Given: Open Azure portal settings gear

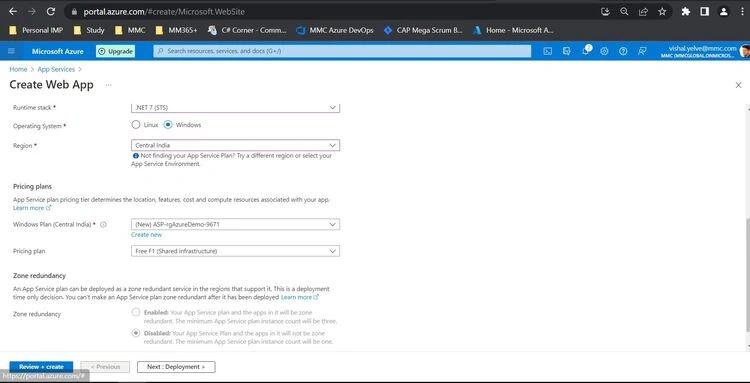Looking at the screenshot, I should (x=604, y=51).
